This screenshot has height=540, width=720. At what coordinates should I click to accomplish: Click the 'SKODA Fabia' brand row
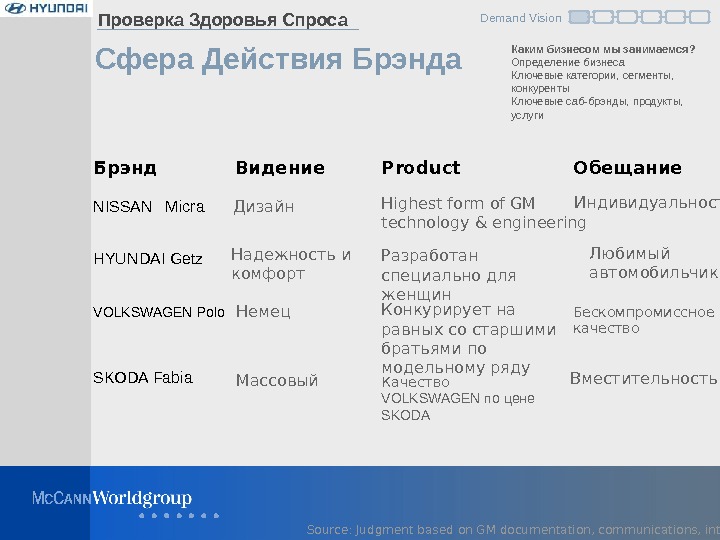143,377
